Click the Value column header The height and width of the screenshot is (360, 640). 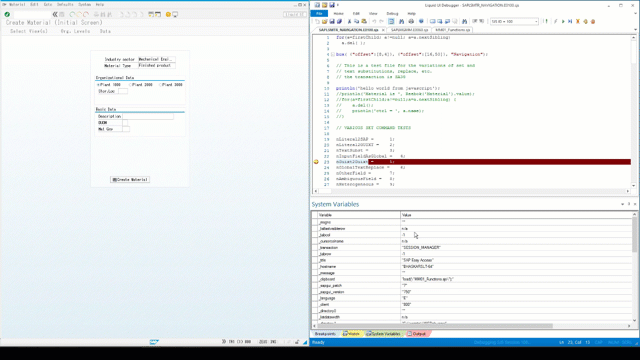[x=516, y=215]
